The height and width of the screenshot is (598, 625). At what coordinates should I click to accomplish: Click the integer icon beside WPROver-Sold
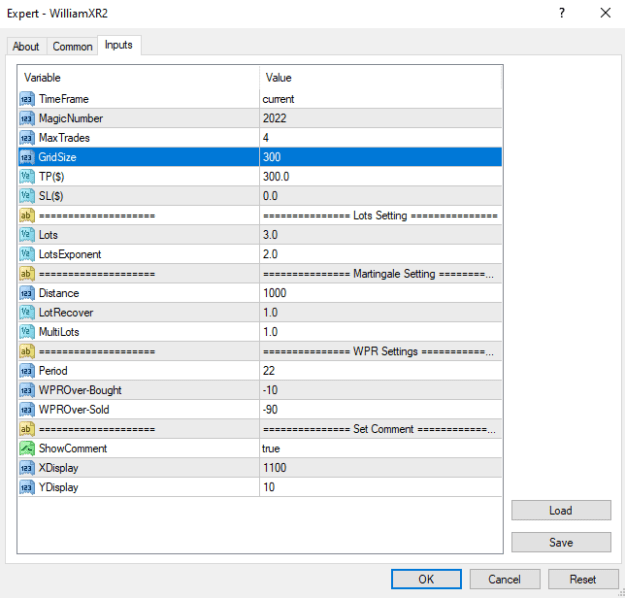(27, 409)
